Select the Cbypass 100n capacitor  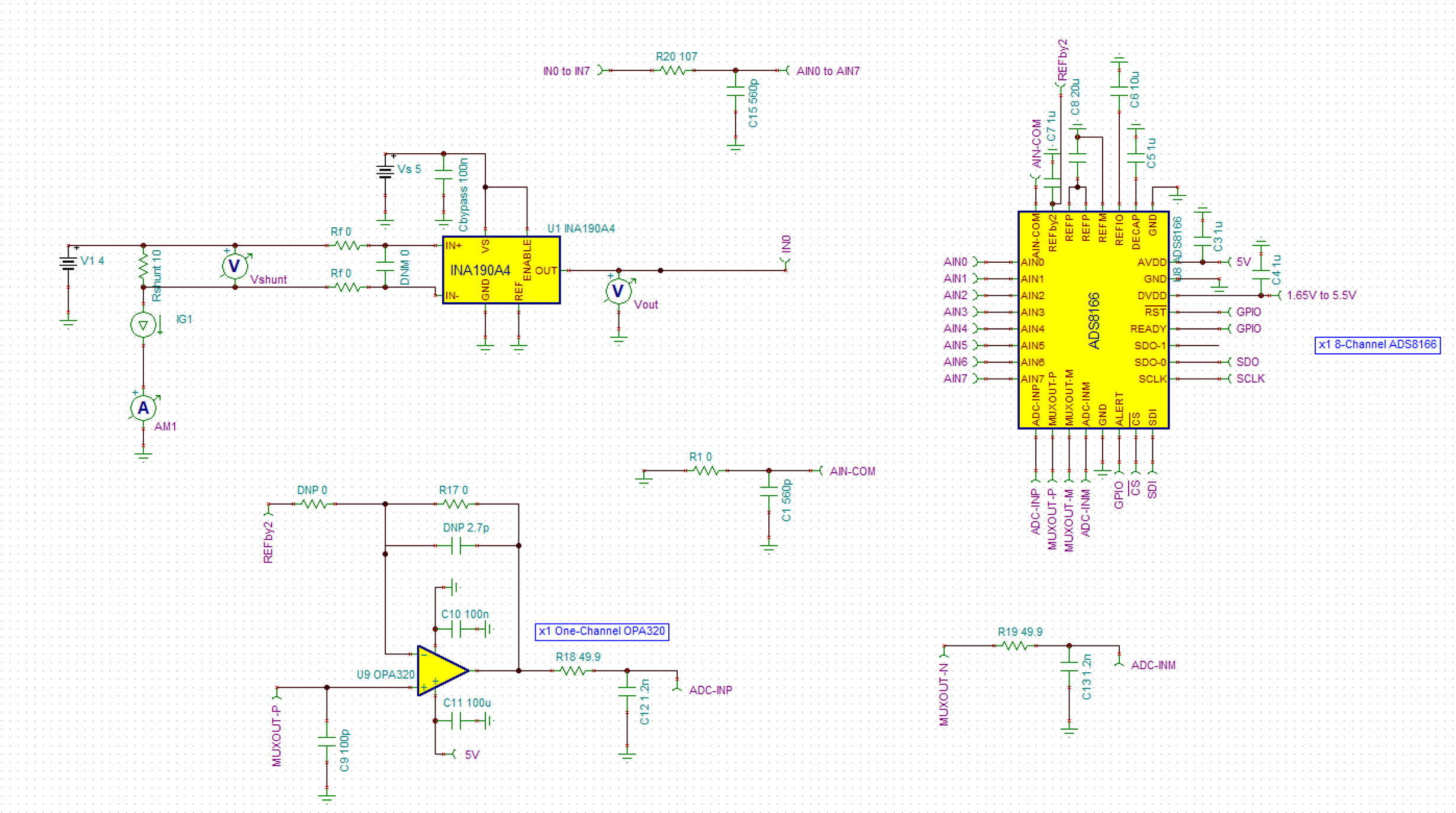click(x=443, y=175)
